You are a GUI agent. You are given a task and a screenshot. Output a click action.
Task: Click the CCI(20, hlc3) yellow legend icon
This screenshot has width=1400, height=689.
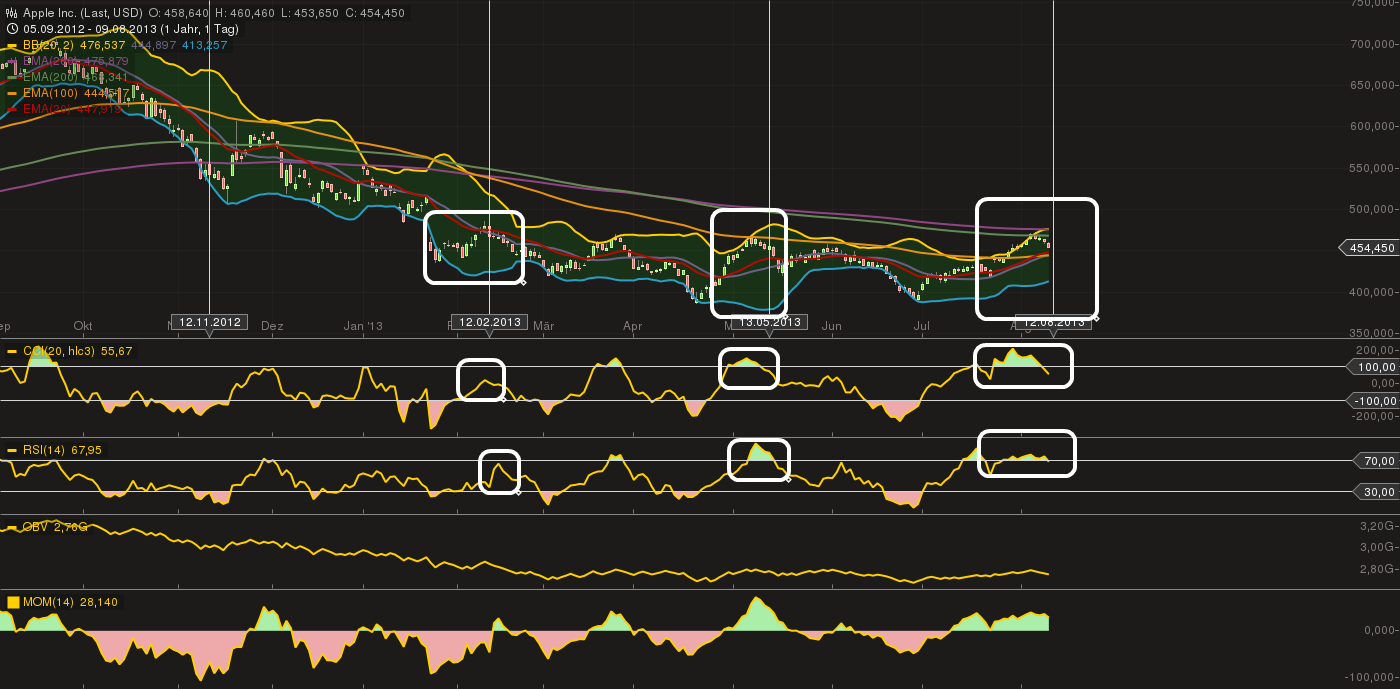pyautogui.click(x=11, y=352)
